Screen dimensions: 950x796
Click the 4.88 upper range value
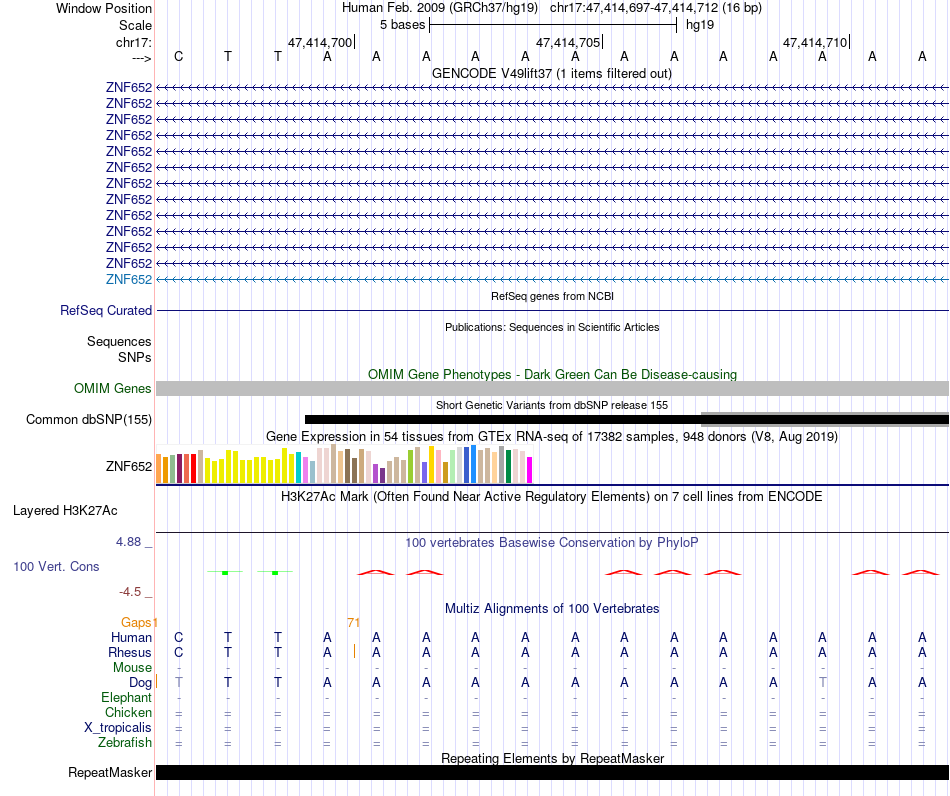pyautogui.click(x=128, y=542)
